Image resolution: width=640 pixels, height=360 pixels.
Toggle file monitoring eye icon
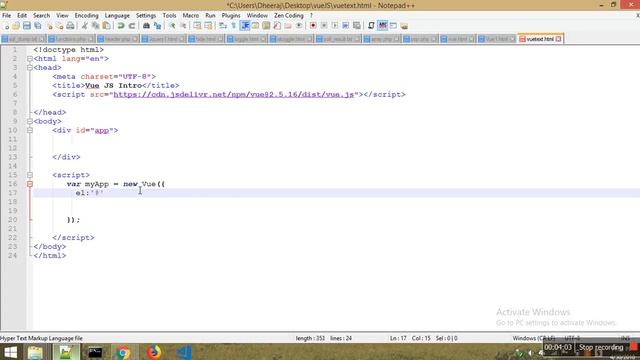[x=299, y=26]
